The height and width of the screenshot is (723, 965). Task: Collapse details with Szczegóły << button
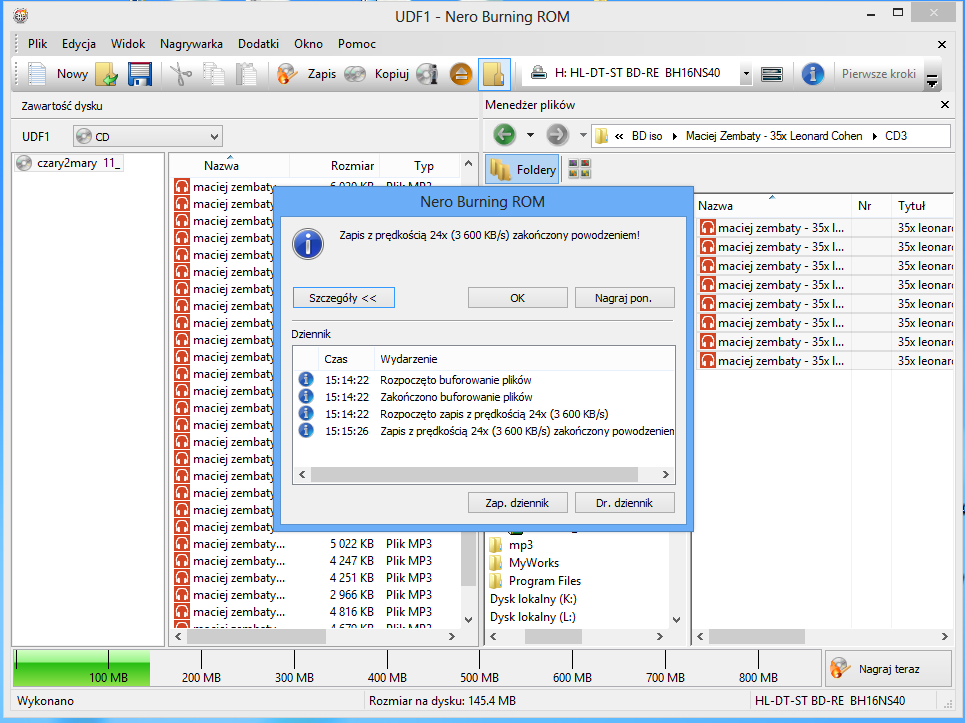click(343, 298)
